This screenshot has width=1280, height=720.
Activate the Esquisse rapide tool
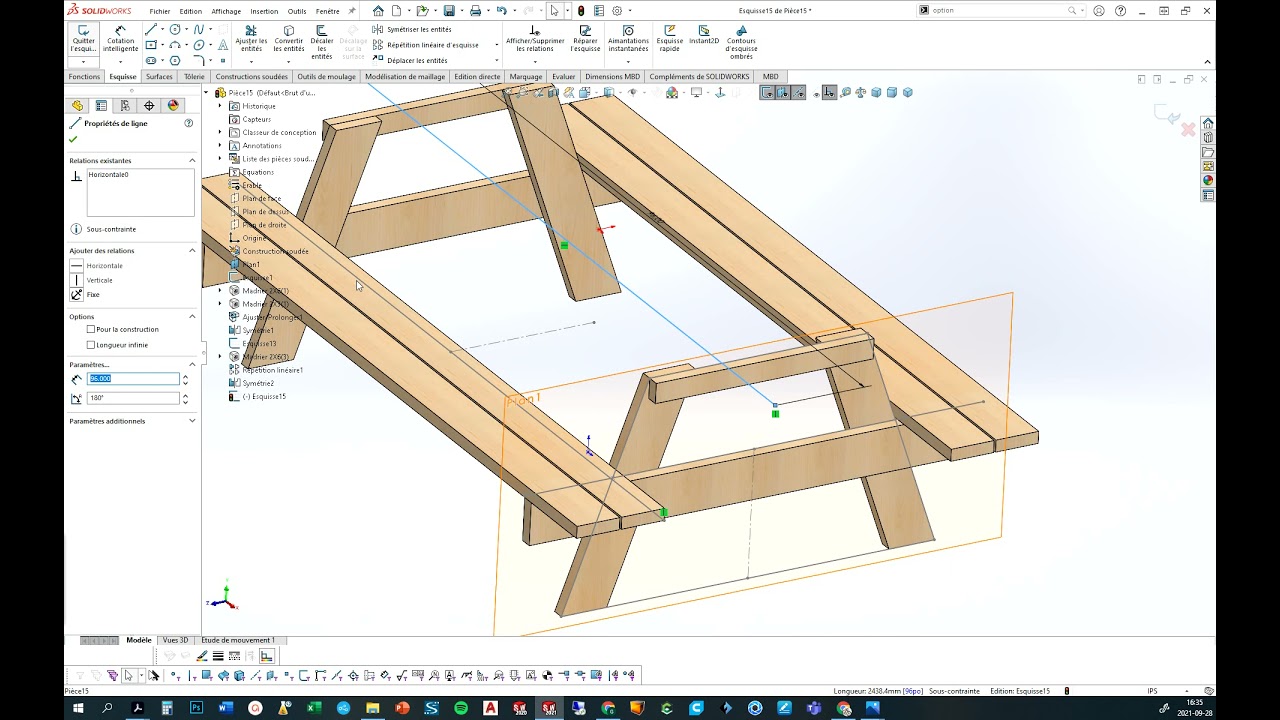(x=669, y=40)
